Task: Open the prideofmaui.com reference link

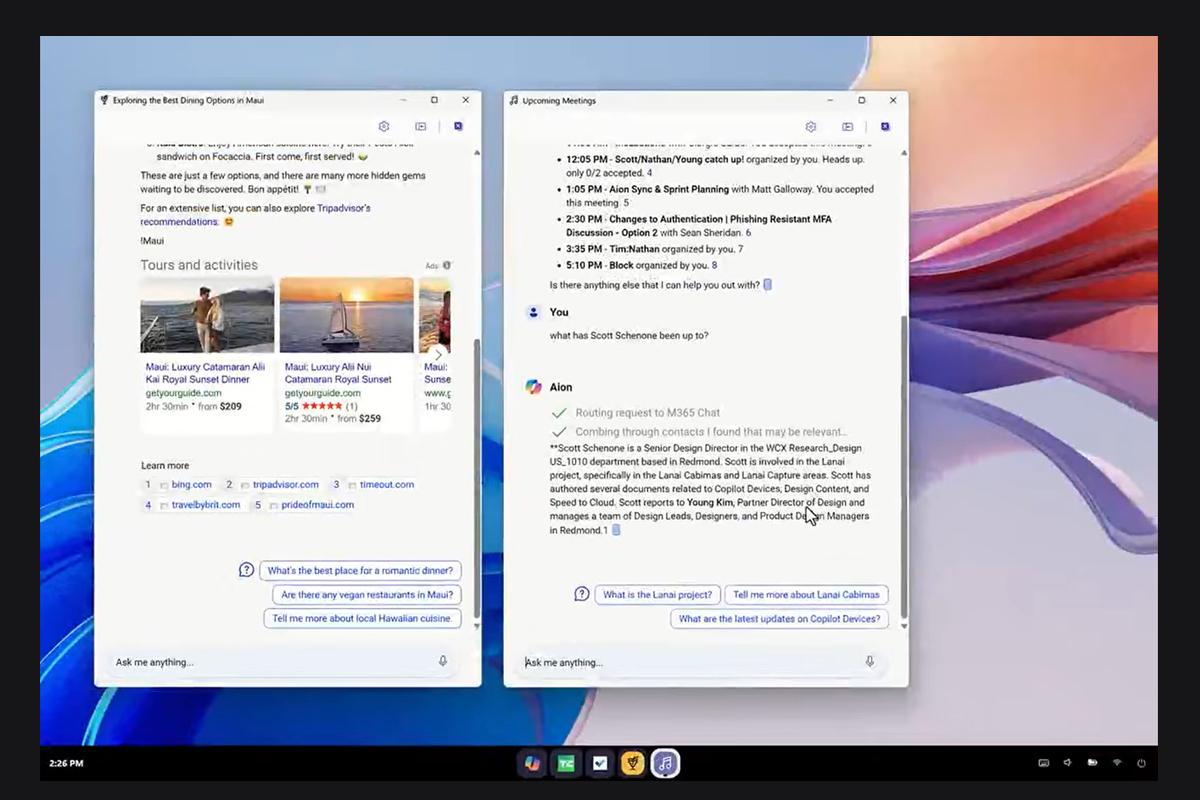Action: tap(318, 505)
